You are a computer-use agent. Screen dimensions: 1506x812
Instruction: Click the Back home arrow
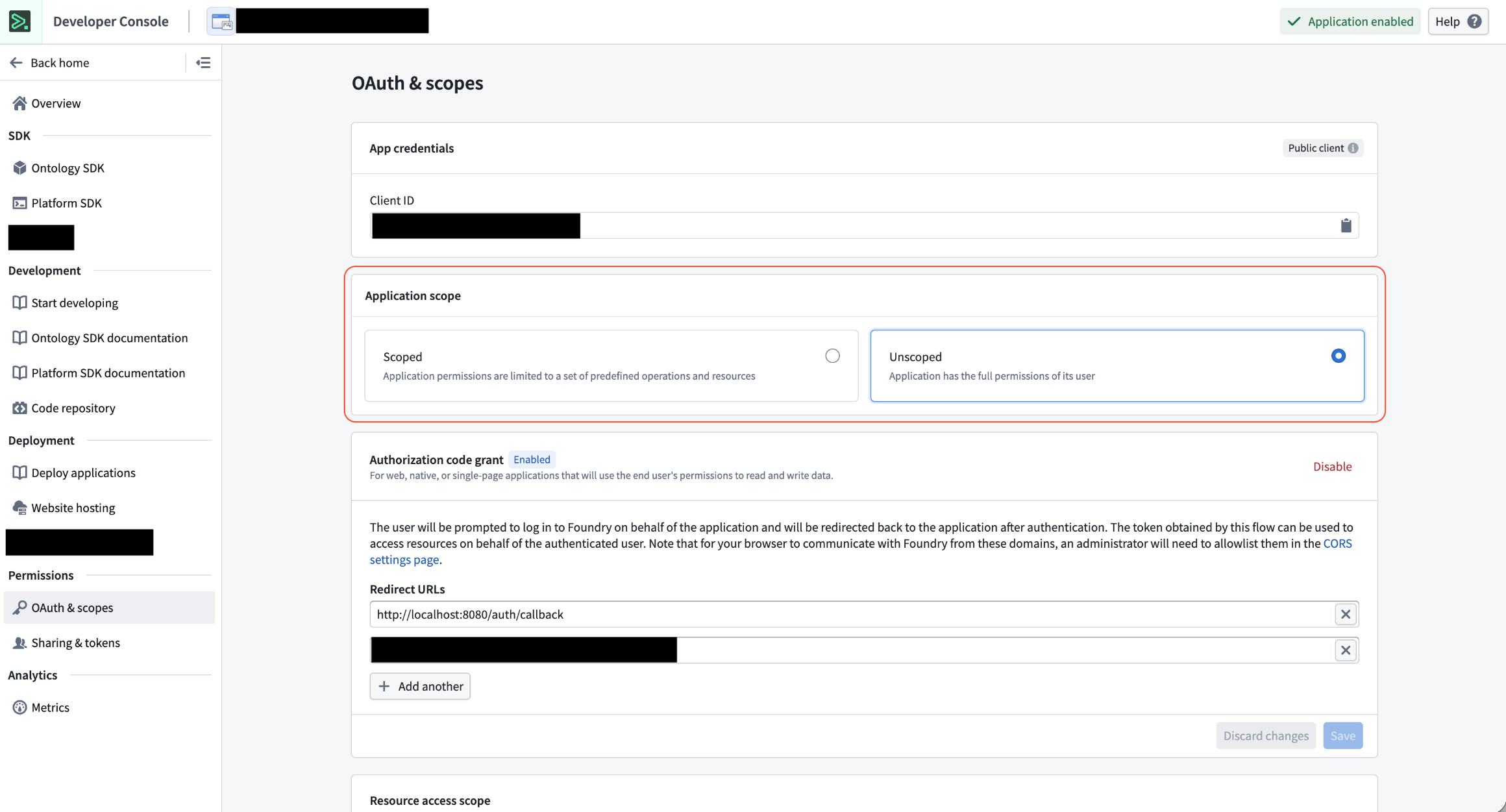pos(16,62)
